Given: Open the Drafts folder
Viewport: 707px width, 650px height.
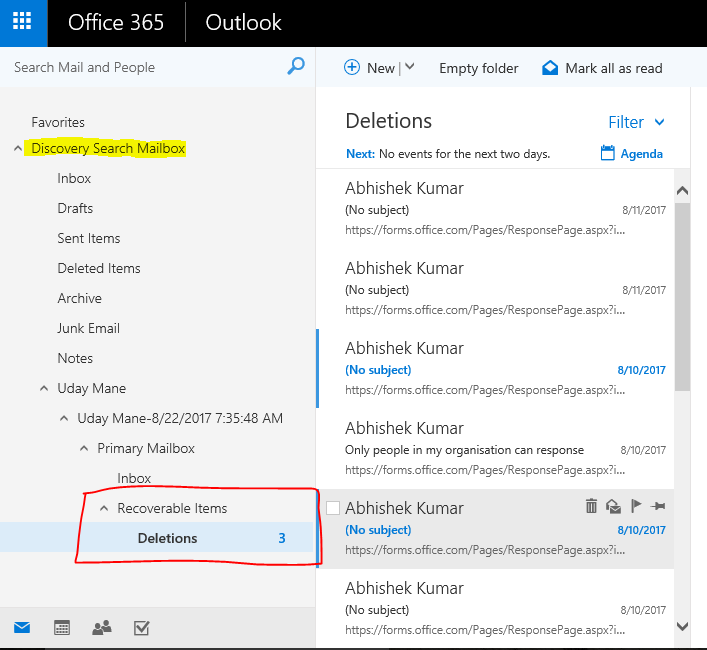Looking at the screenshot, I should point(75,208).
